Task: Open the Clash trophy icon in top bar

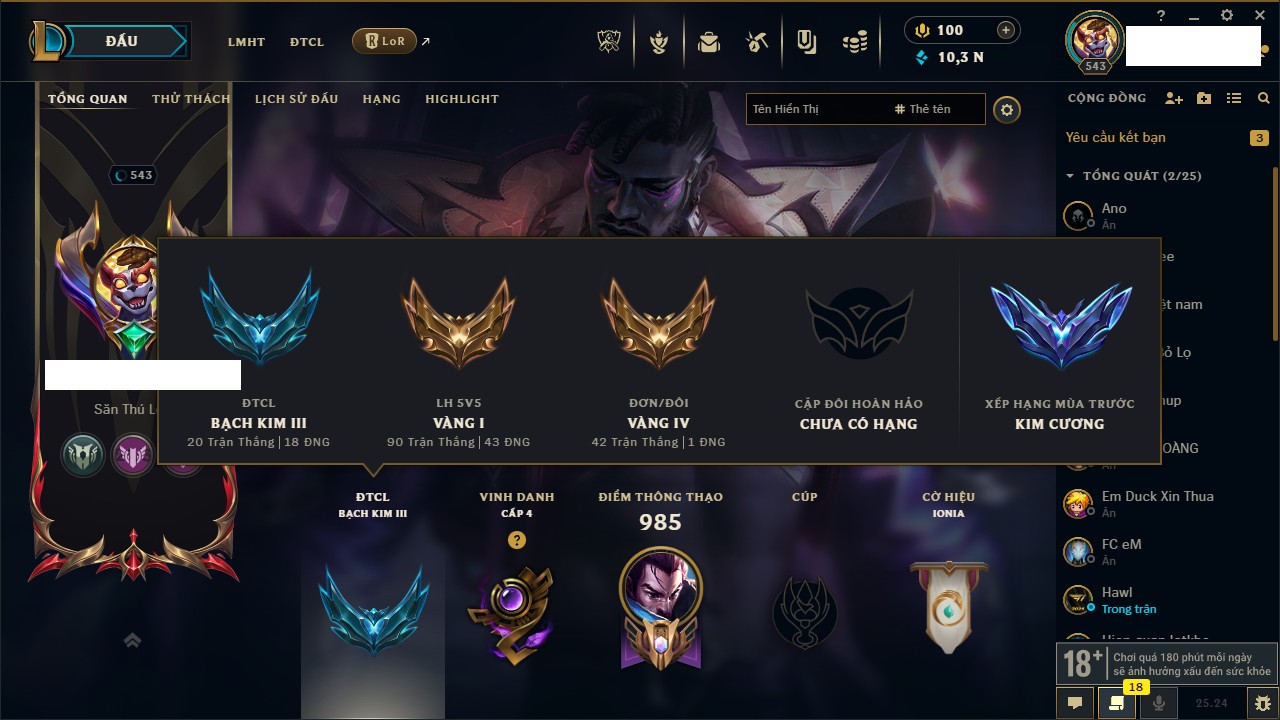Action: 609,42
